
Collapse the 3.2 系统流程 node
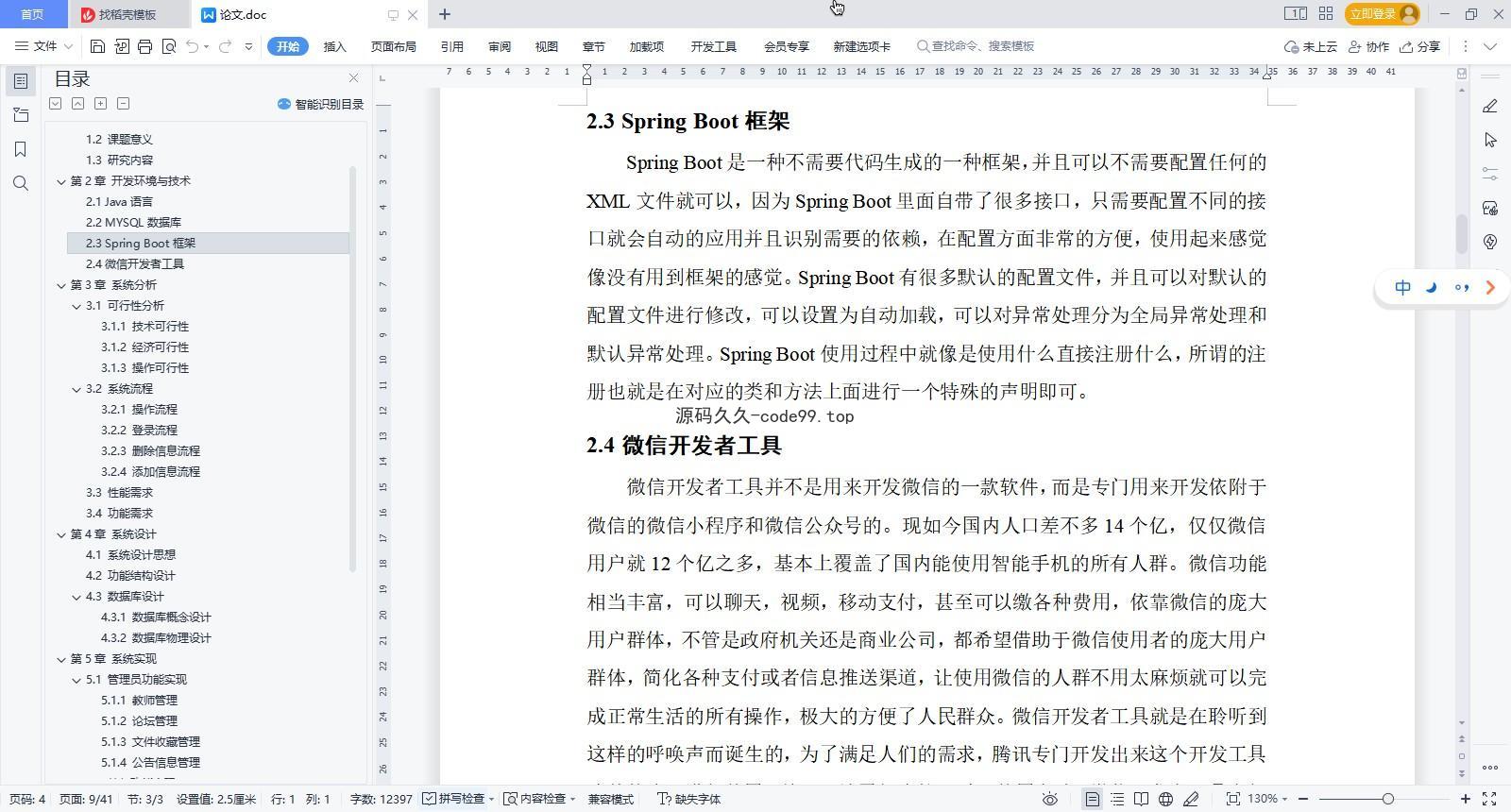click(76, 389)
